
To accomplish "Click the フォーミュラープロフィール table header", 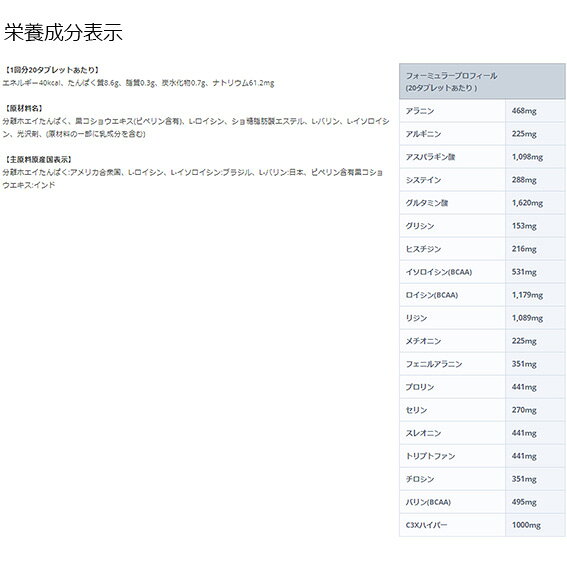I will point(482,82).
